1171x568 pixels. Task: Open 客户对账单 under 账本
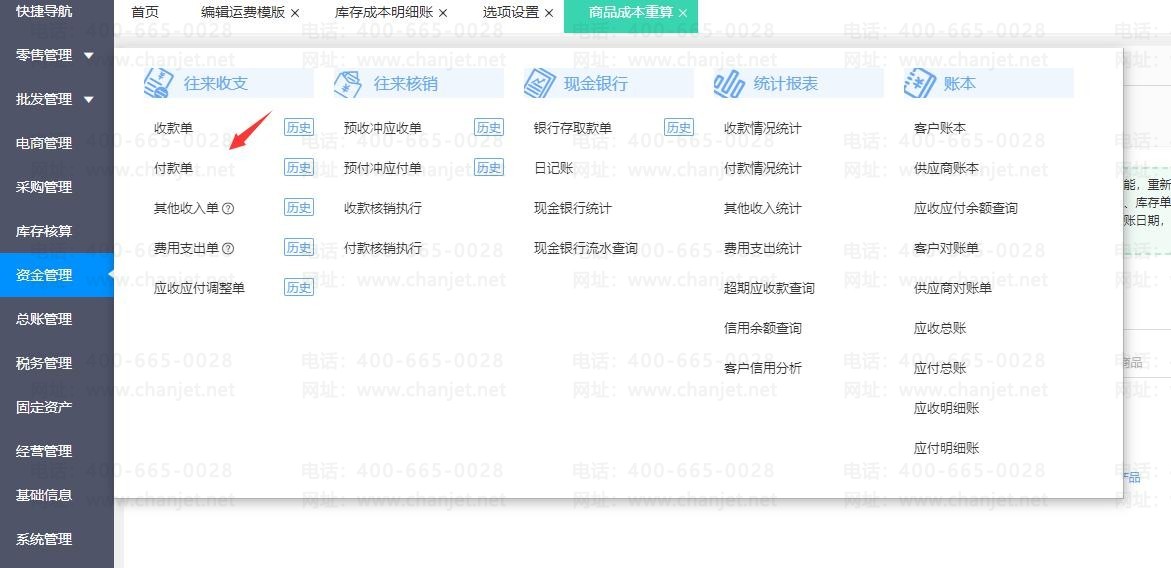coord(946,248)
